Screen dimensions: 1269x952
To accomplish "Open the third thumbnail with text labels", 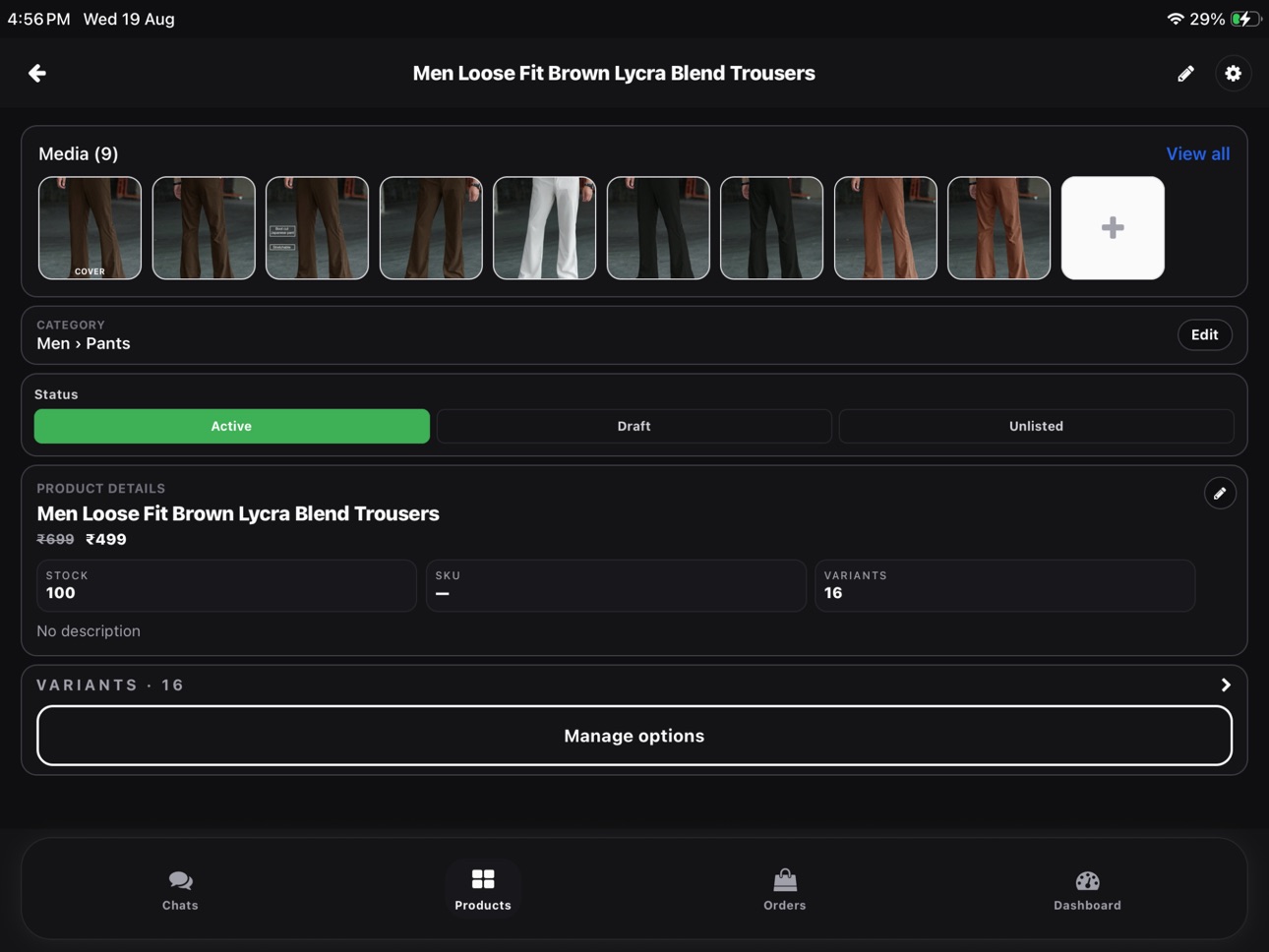I will 317,228.
